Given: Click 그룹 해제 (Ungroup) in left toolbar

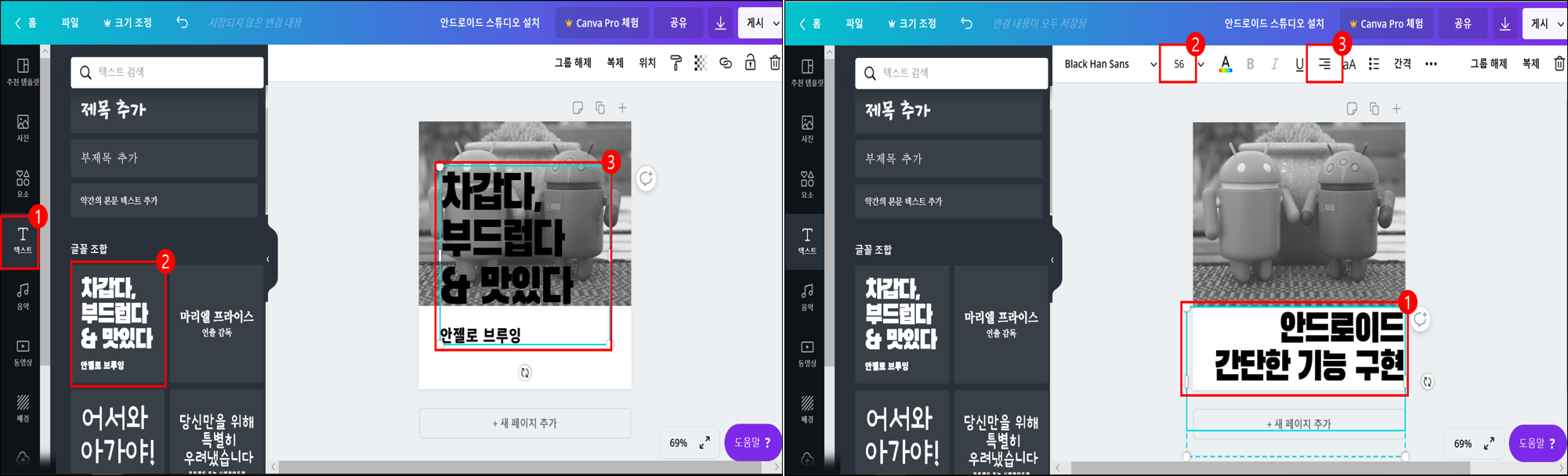Looking at the screenshot, I should pyautogui.click(x=573, y=63).
